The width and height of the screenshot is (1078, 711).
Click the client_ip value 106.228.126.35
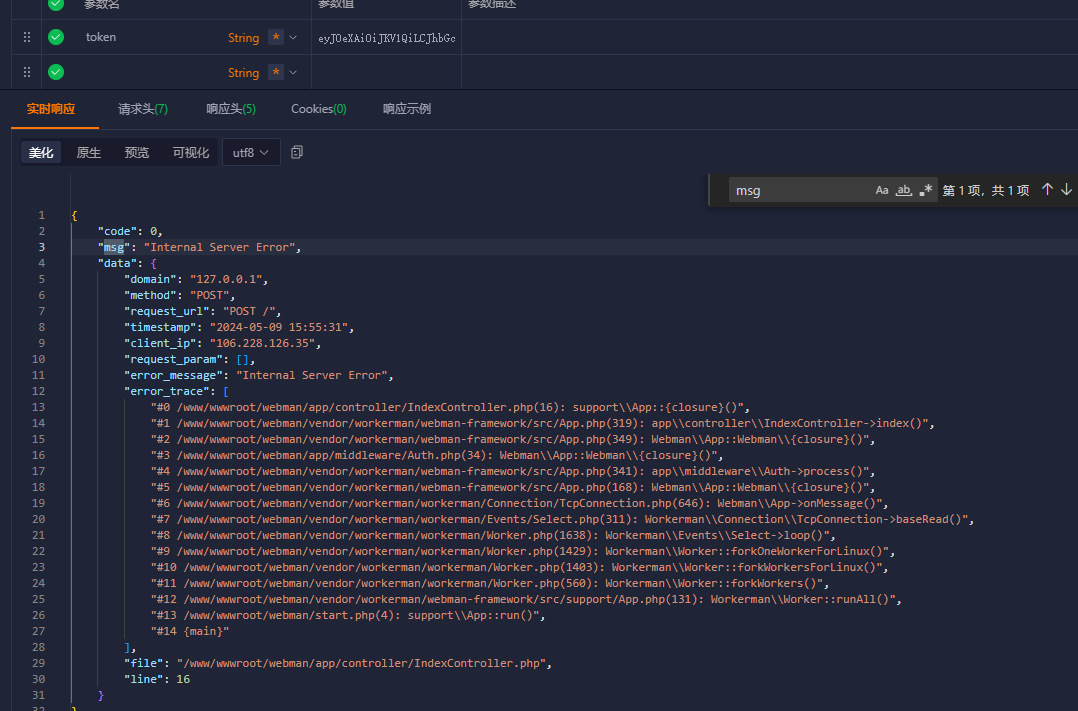click(262, 343)
